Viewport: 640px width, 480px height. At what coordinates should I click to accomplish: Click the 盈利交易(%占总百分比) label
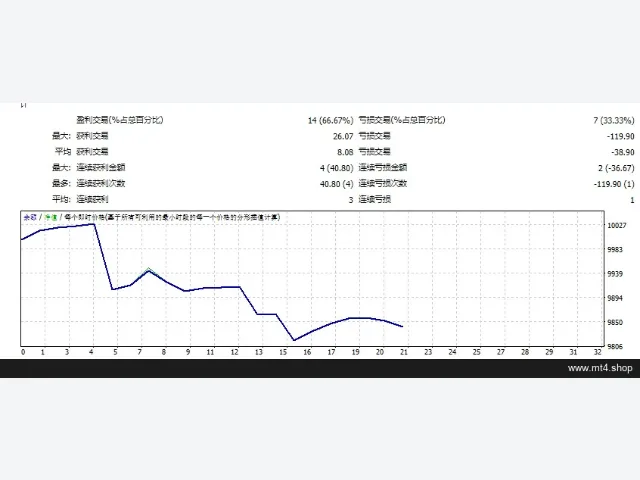click(x=120, y=120)
